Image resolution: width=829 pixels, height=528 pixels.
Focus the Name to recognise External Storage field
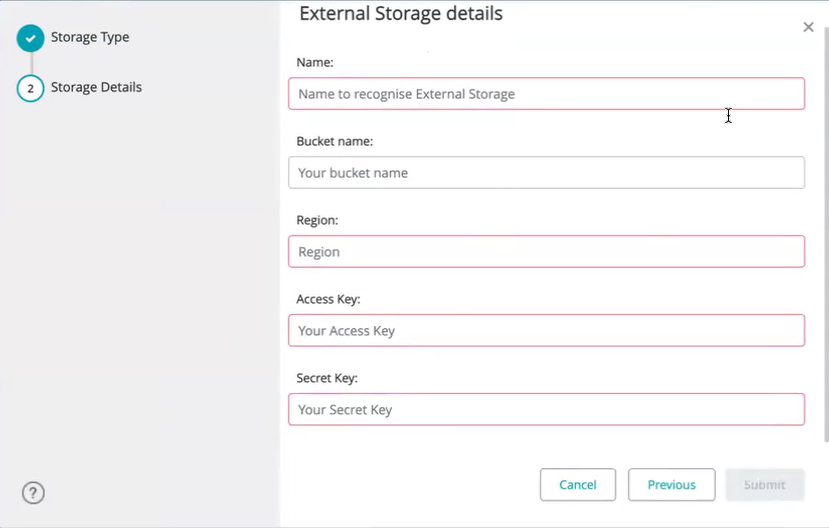tap(546, 94)
